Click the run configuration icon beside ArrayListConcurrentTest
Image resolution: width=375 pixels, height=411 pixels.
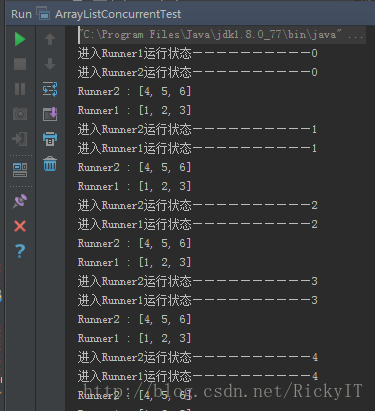point(43,14)
